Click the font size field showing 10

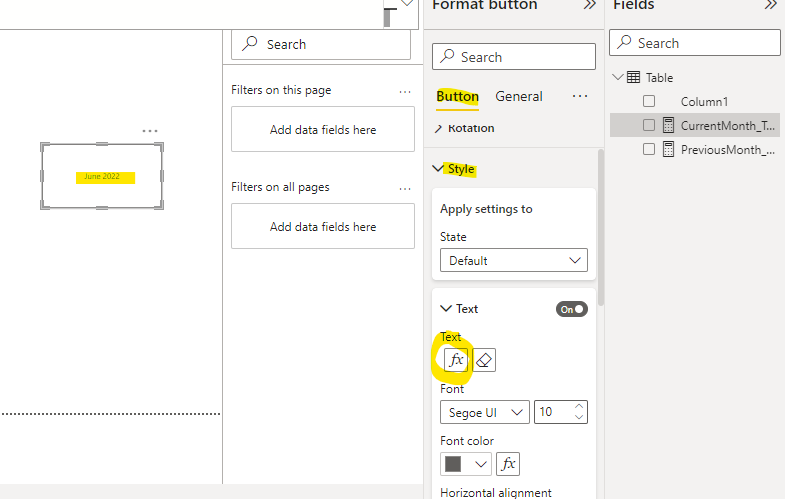point(554,412)
